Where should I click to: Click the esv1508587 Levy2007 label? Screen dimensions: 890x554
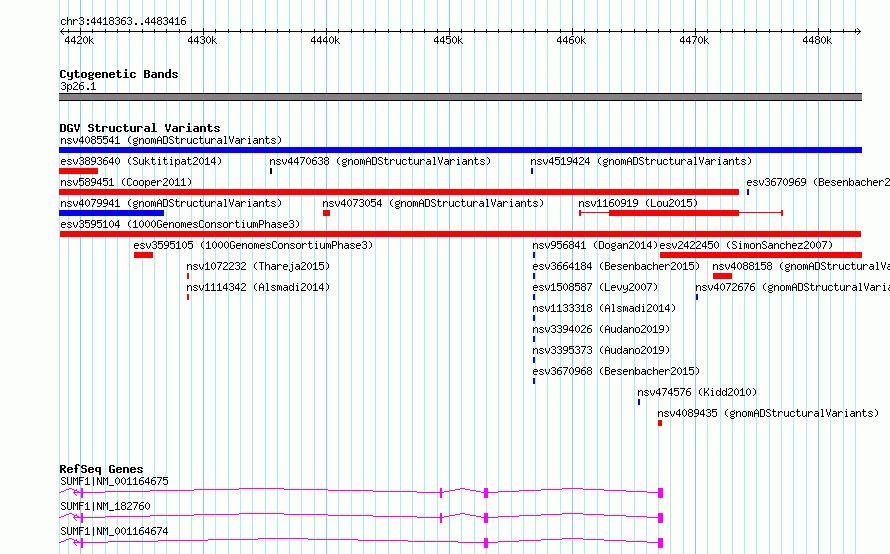tap(595, 287)
